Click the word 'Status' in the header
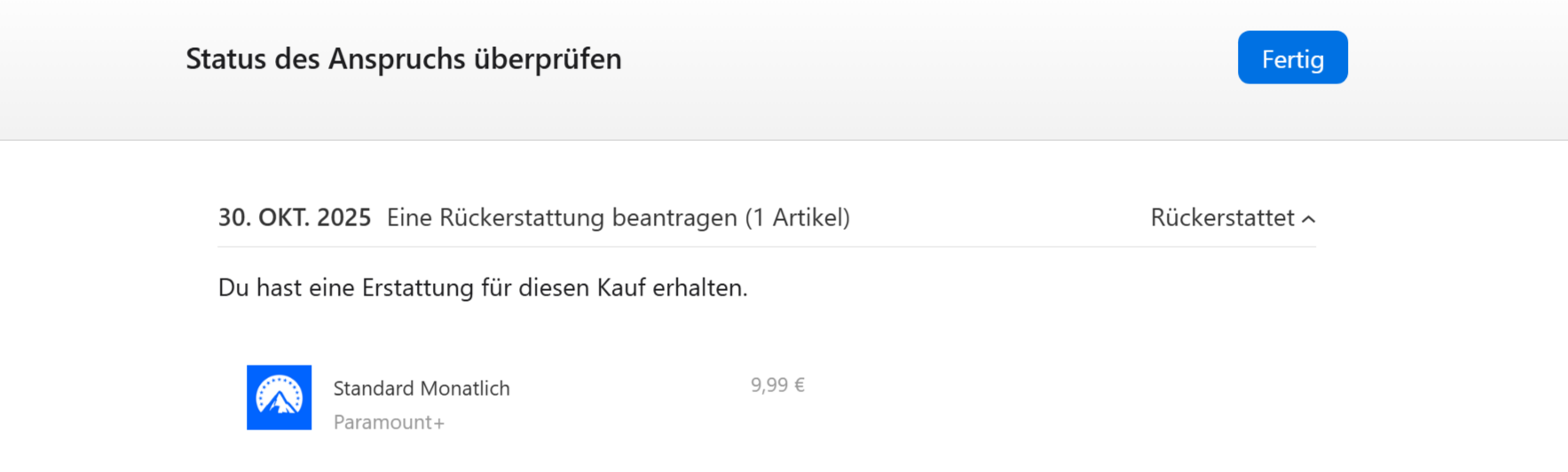The image size is (1568, 472). pyautogui.click(x=226, y=59)
